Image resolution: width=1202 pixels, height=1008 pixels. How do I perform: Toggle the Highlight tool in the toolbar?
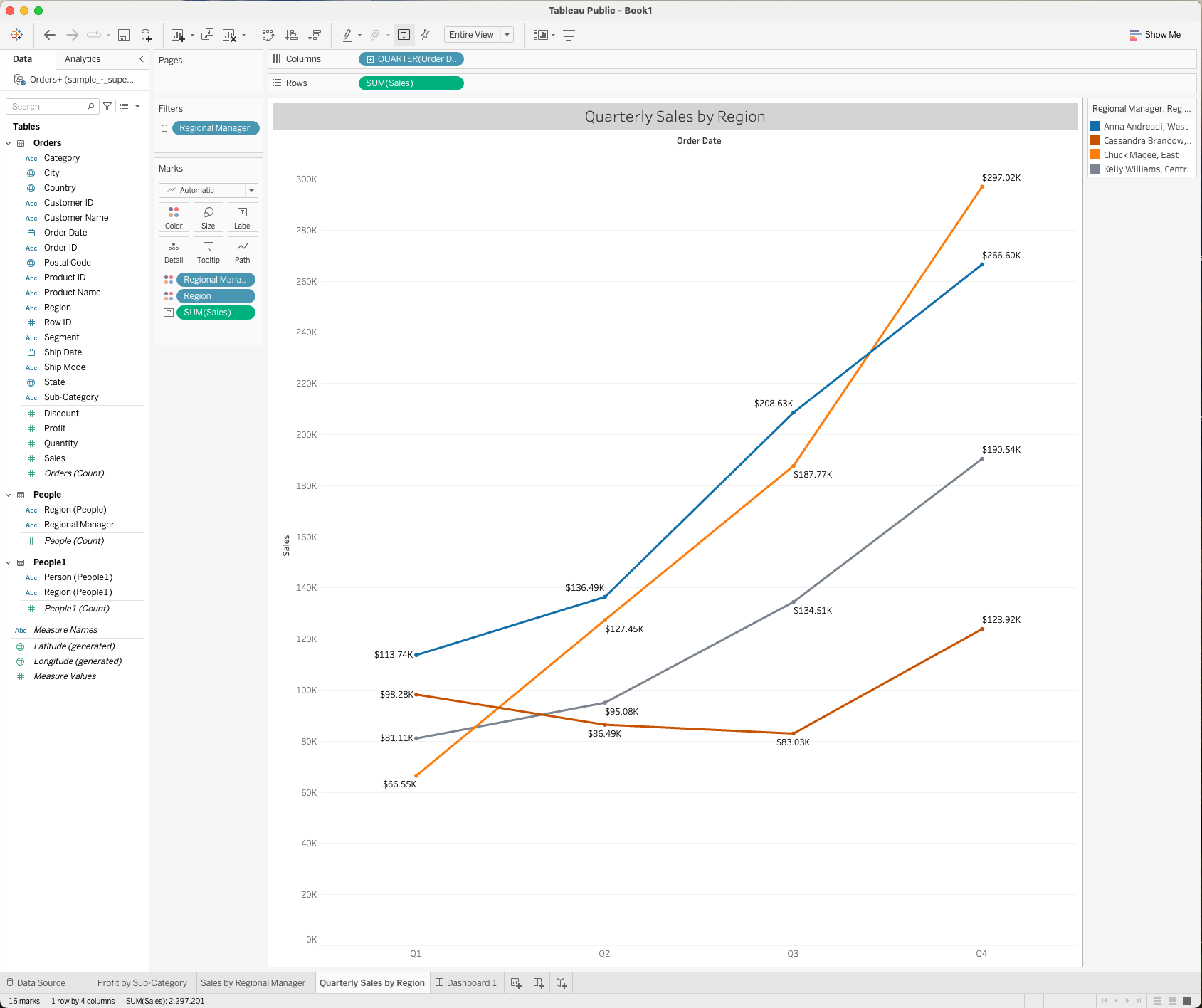347,34
